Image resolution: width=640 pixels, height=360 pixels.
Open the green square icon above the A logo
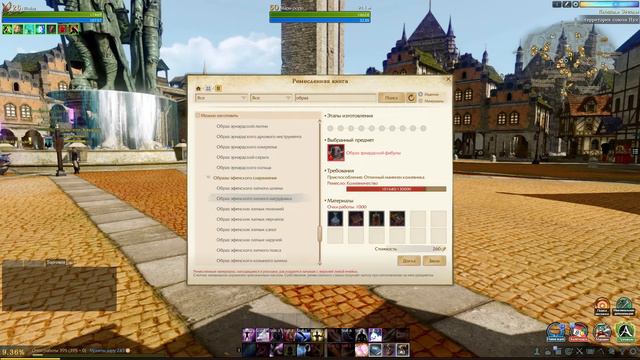tap(624, 307)
